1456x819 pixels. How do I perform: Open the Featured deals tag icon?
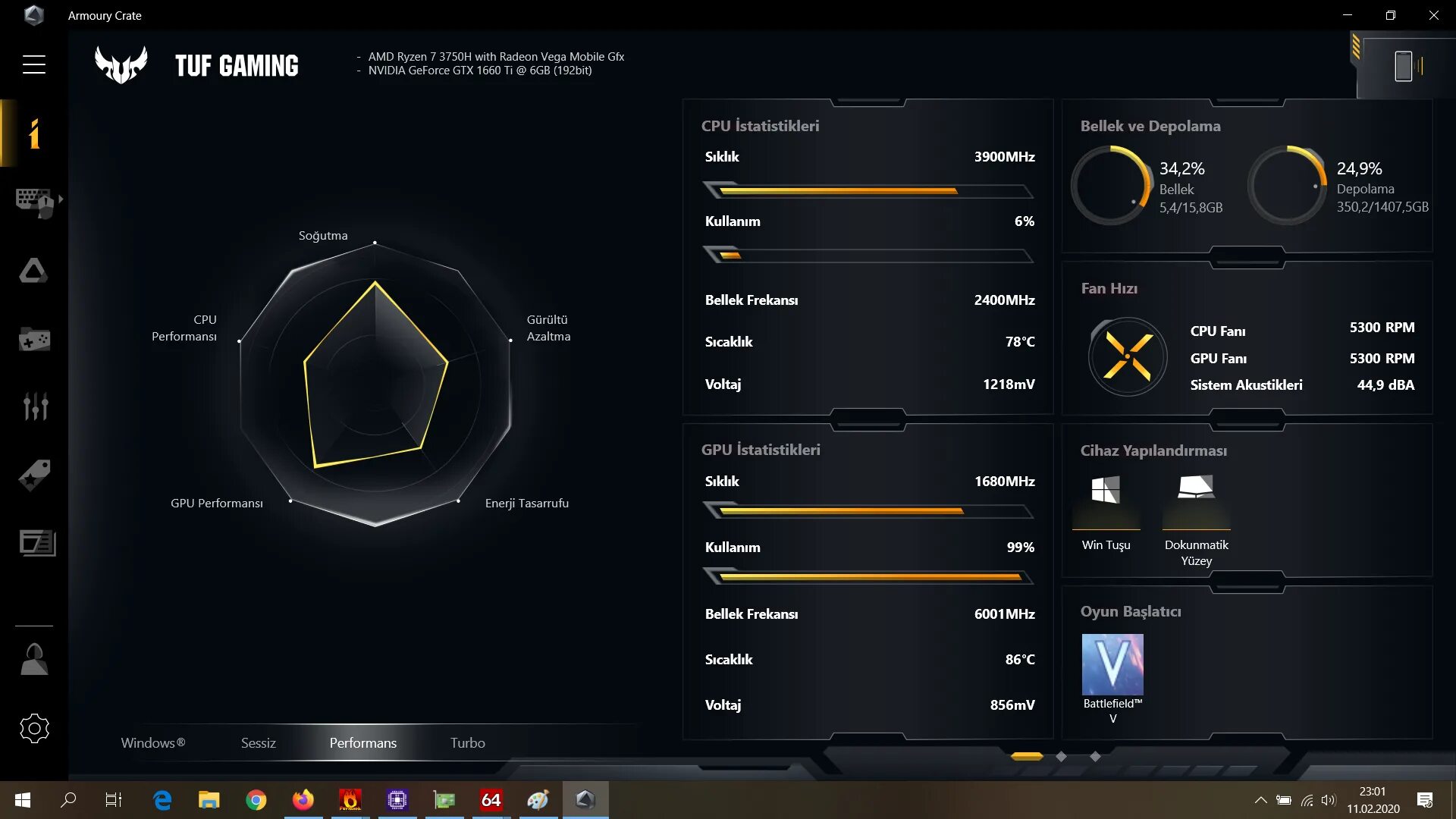pos(34,475)
